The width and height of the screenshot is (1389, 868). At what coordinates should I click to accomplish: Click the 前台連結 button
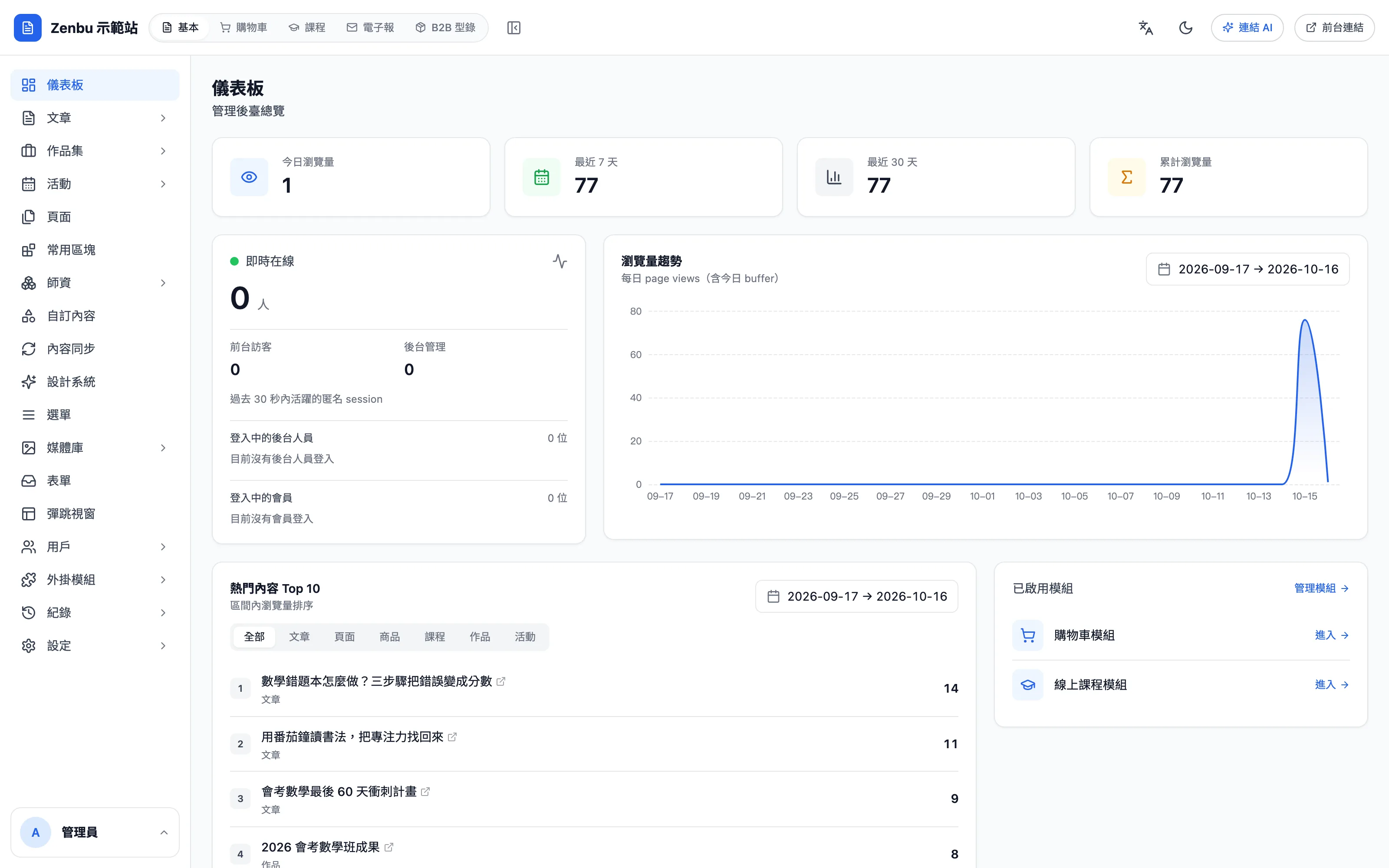1334,27
